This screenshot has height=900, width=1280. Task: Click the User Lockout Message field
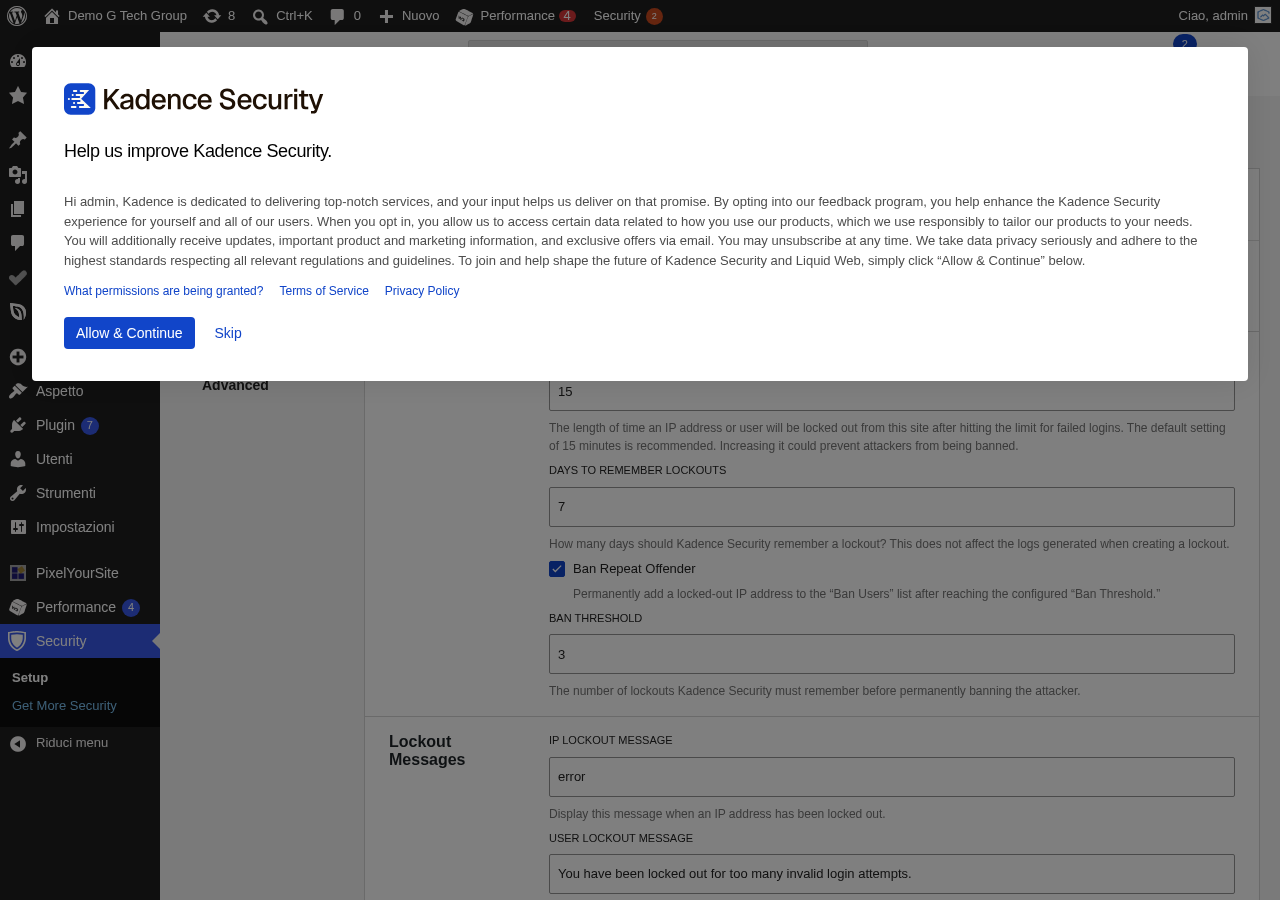(892, 874)
